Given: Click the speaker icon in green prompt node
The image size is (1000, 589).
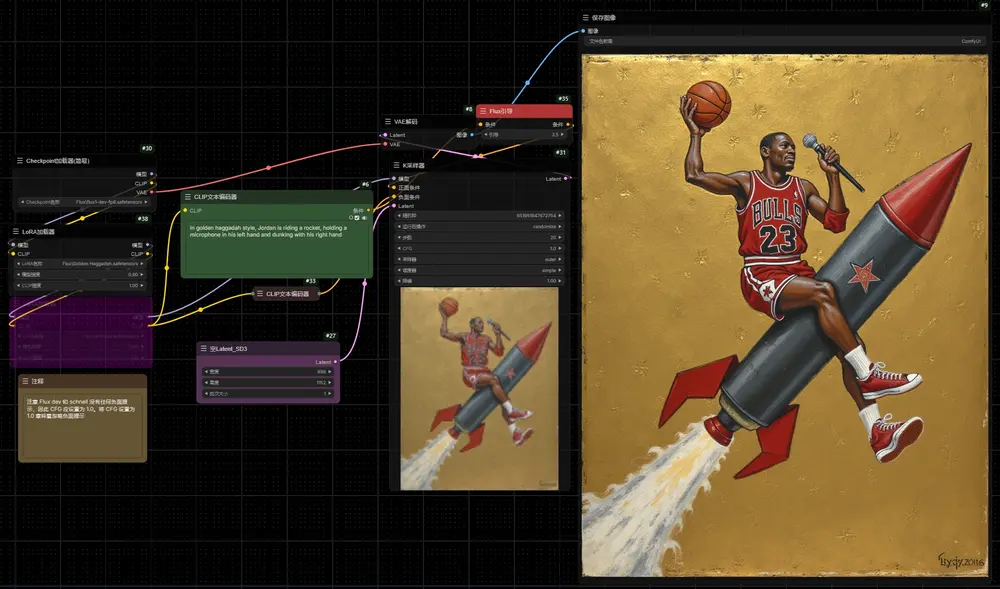Looking at the screenshot, I should (x=364, y=218).
